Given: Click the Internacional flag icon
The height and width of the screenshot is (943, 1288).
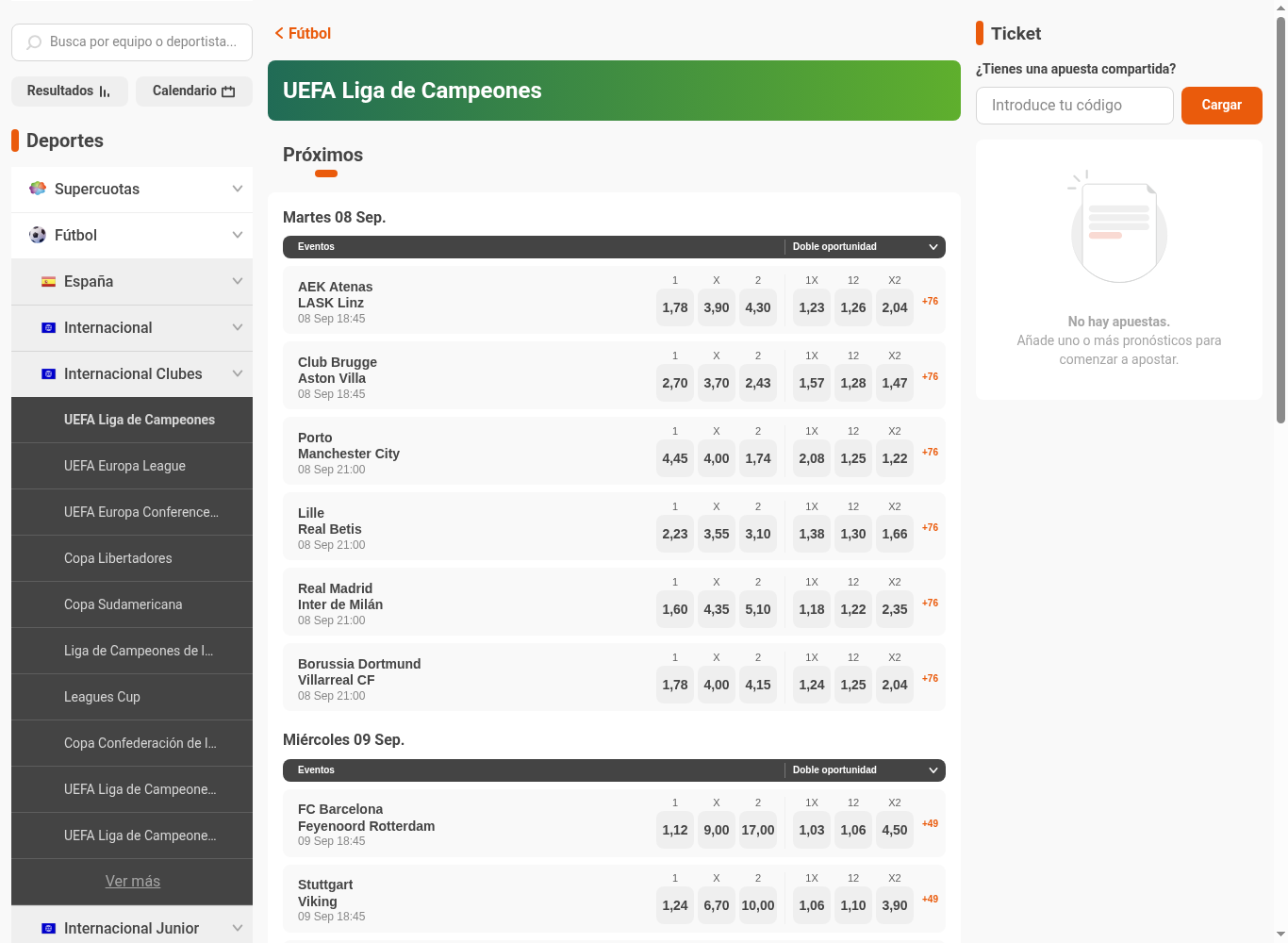Looking at the screenshot, I should tap(49, 327).
